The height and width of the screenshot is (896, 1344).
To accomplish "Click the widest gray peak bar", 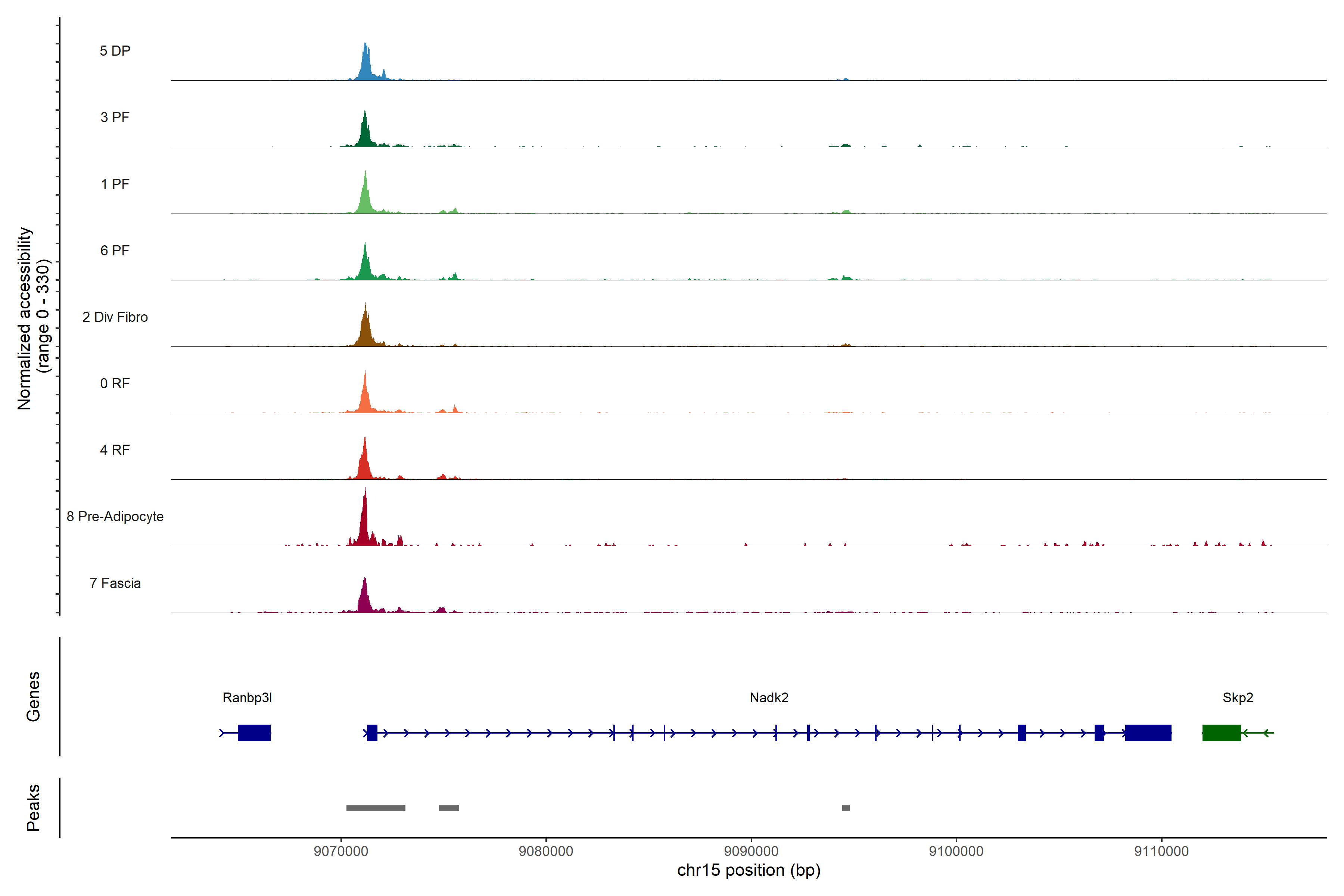I will click(x=376, y=808).
